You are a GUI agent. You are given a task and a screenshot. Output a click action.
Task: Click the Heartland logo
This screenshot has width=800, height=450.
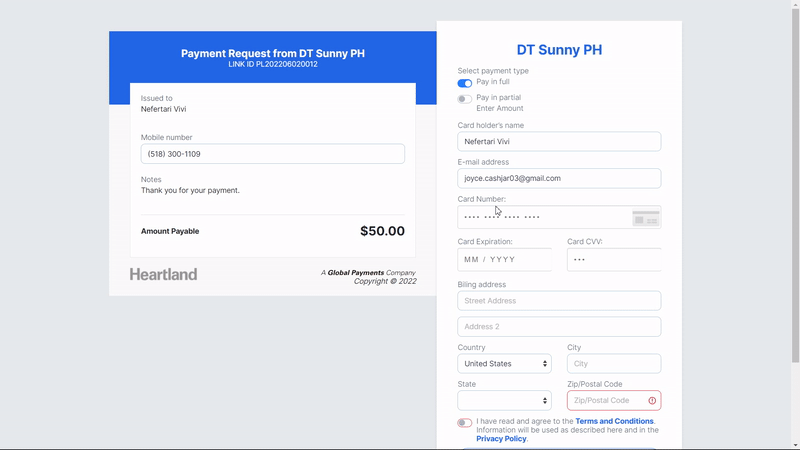[163, 274]
